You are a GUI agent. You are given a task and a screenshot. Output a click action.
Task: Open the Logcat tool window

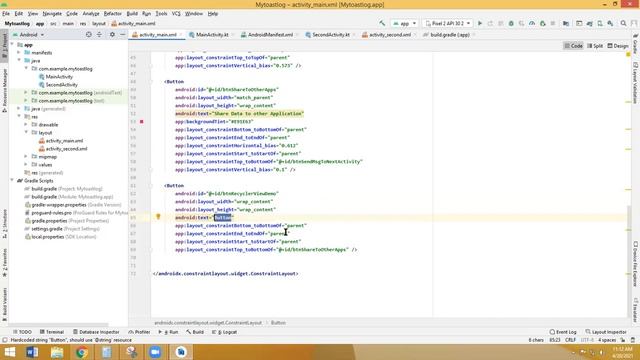coord(224,332)
